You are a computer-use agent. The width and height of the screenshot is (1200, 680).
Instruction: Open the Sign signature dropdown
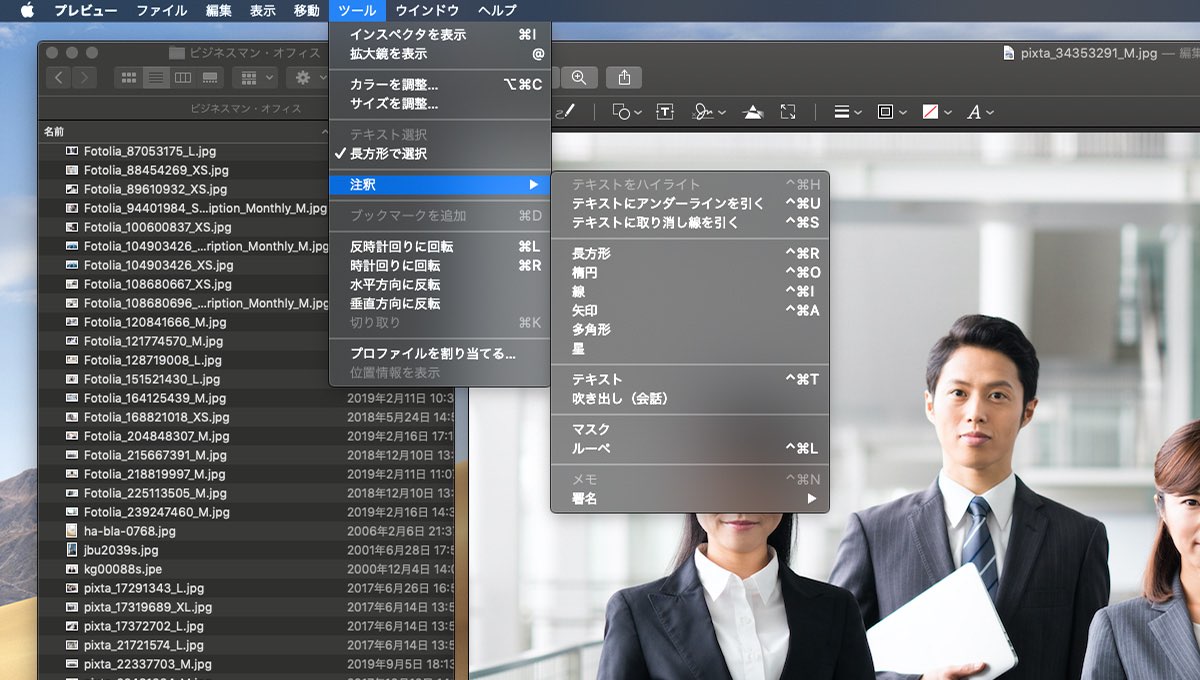tap(708, 112)
